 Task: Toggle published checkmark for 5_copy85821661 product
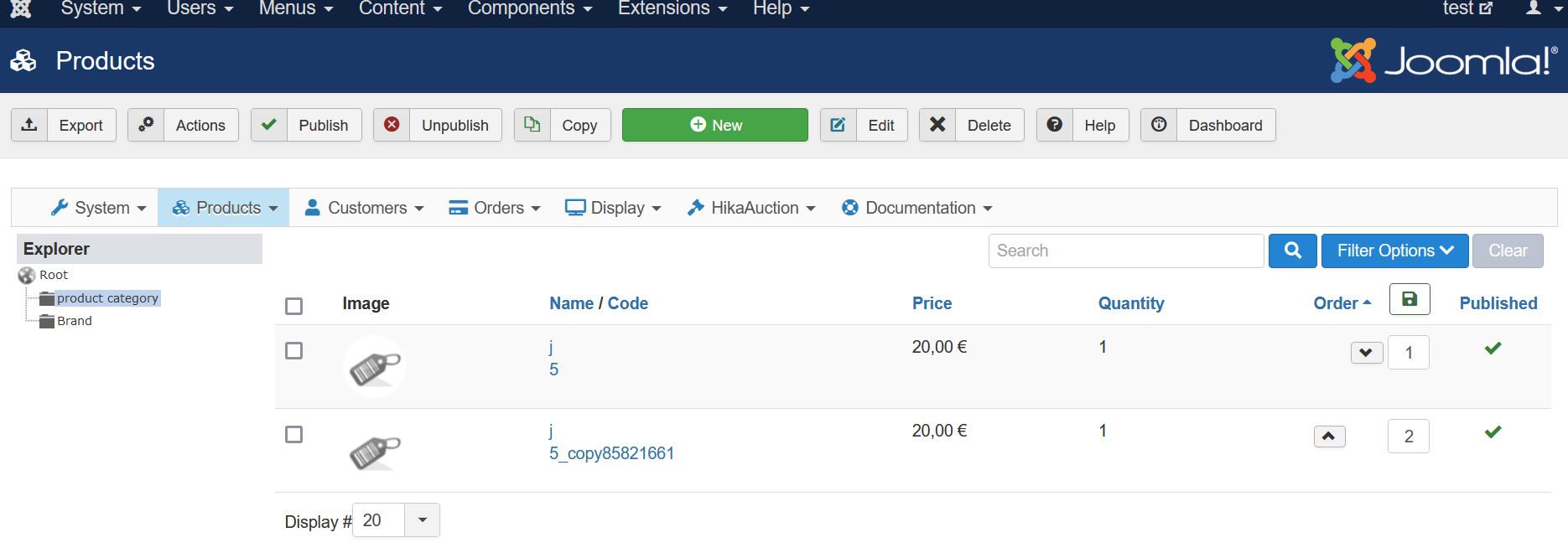click(1493, 432)
